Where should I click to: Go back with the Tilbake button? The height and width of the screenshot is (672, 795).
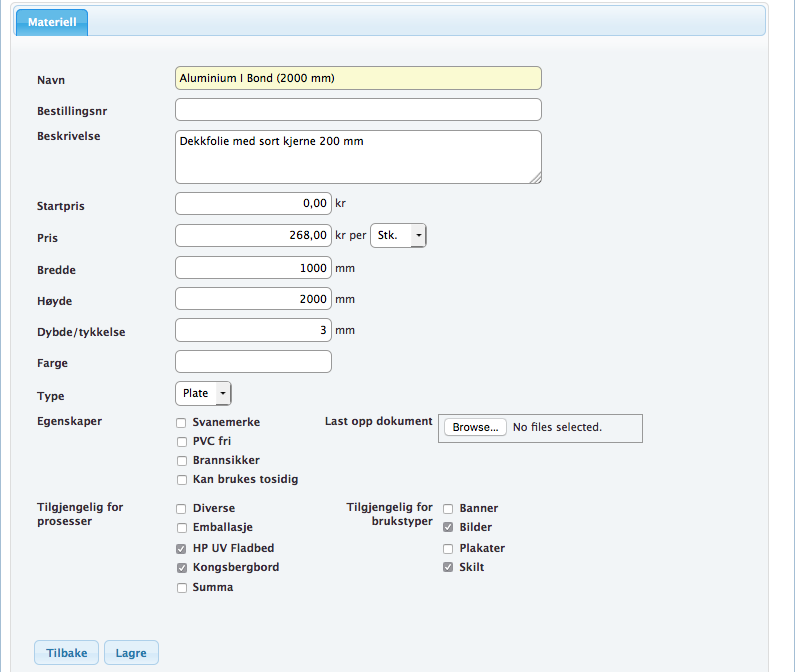(67, 653)
